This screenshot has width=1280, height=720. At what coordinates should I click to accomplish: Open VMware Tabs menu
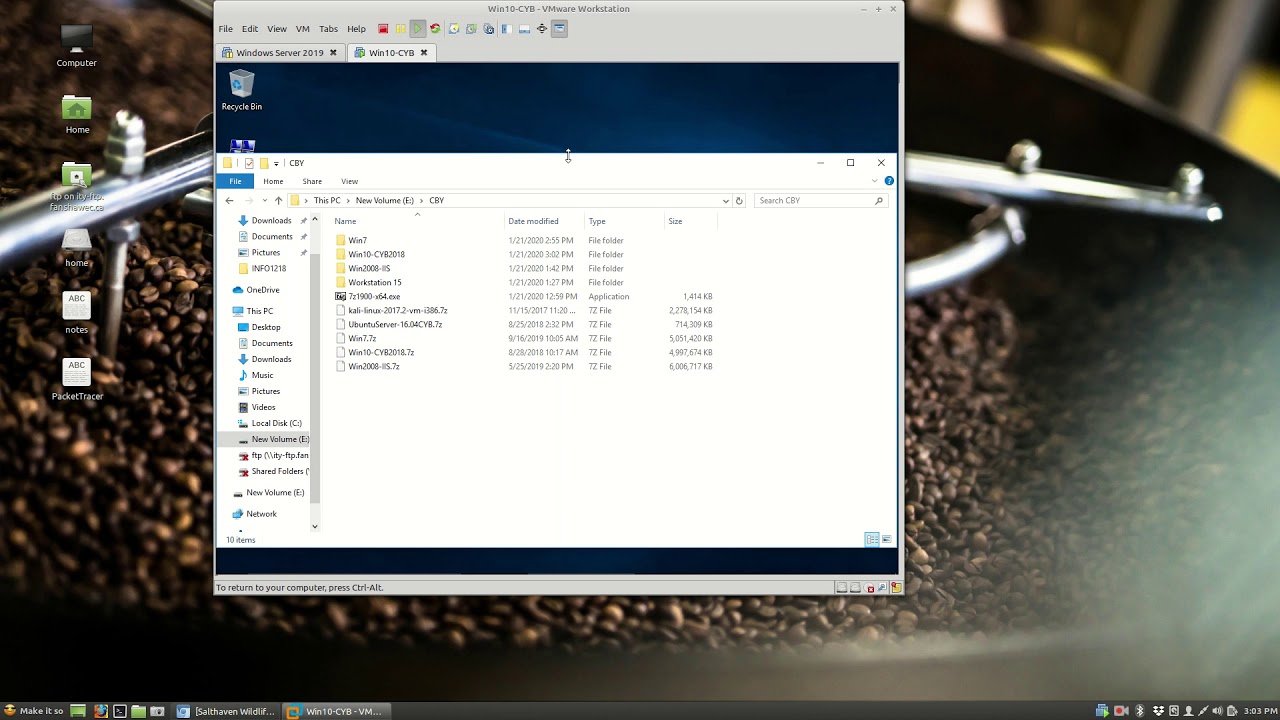tap(328, 29)
